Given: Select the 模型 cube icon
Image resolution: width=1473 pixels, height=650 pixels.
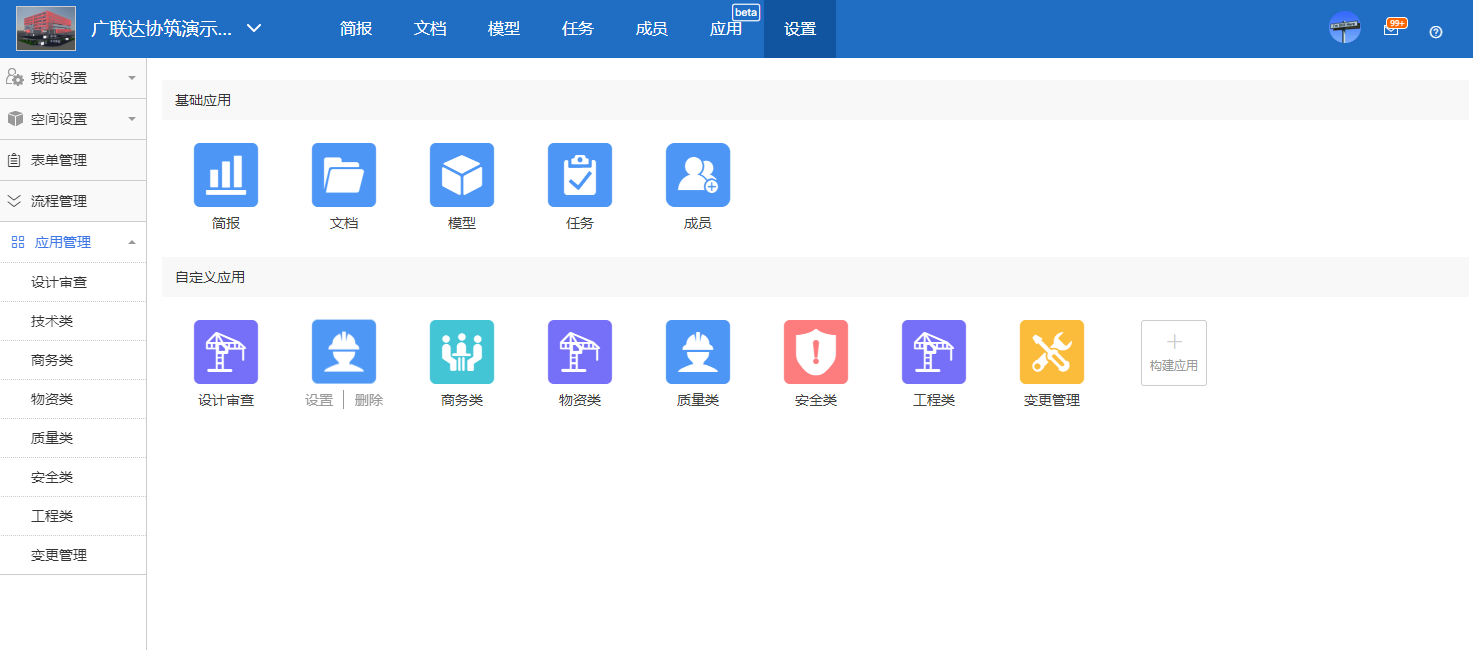Looking at the screenshot, I should point(461,174).
